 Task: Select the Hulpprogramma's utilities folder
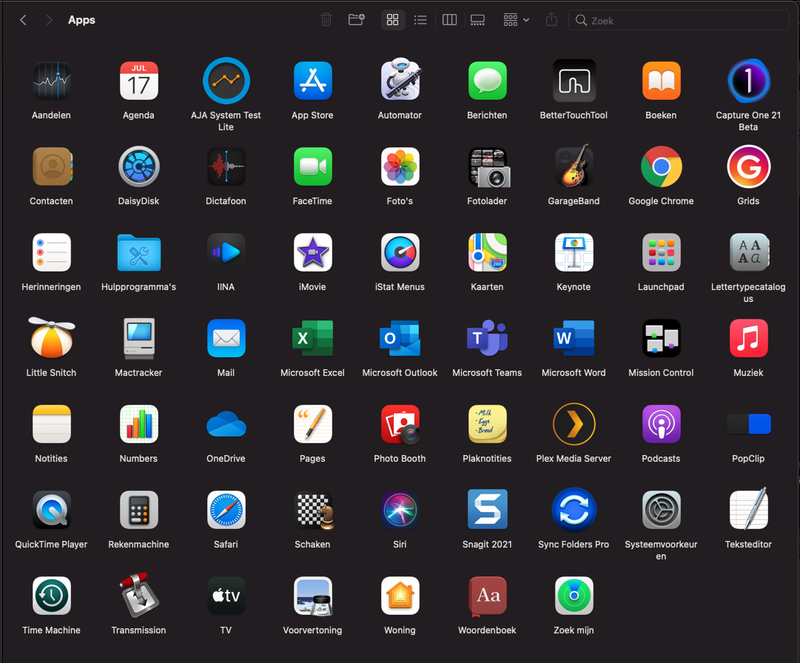pyautogui.click(x=139, y=253)
